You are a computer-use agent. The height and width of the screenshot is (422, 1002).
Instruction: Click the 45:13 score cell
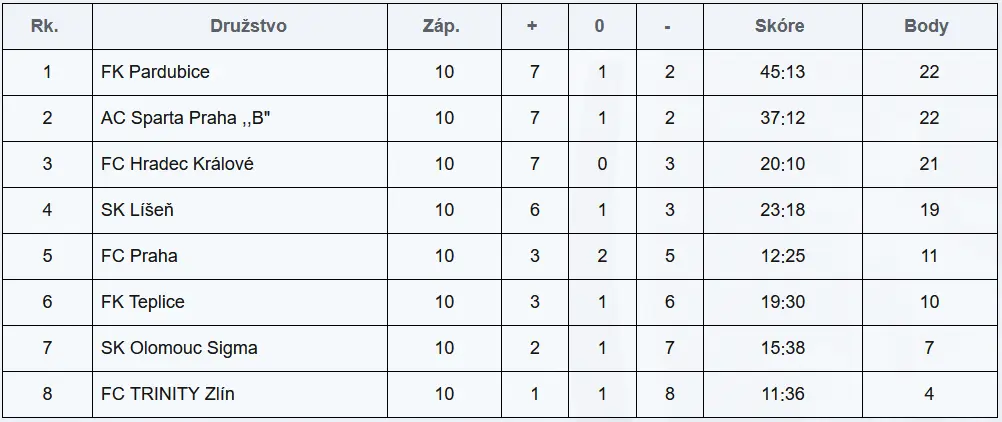coord(782,72)
